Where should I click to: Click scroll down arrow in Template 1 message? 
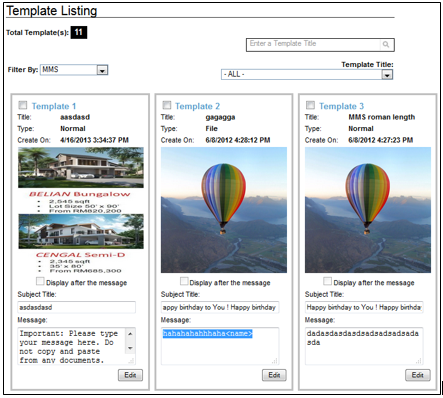click(130, 348)
